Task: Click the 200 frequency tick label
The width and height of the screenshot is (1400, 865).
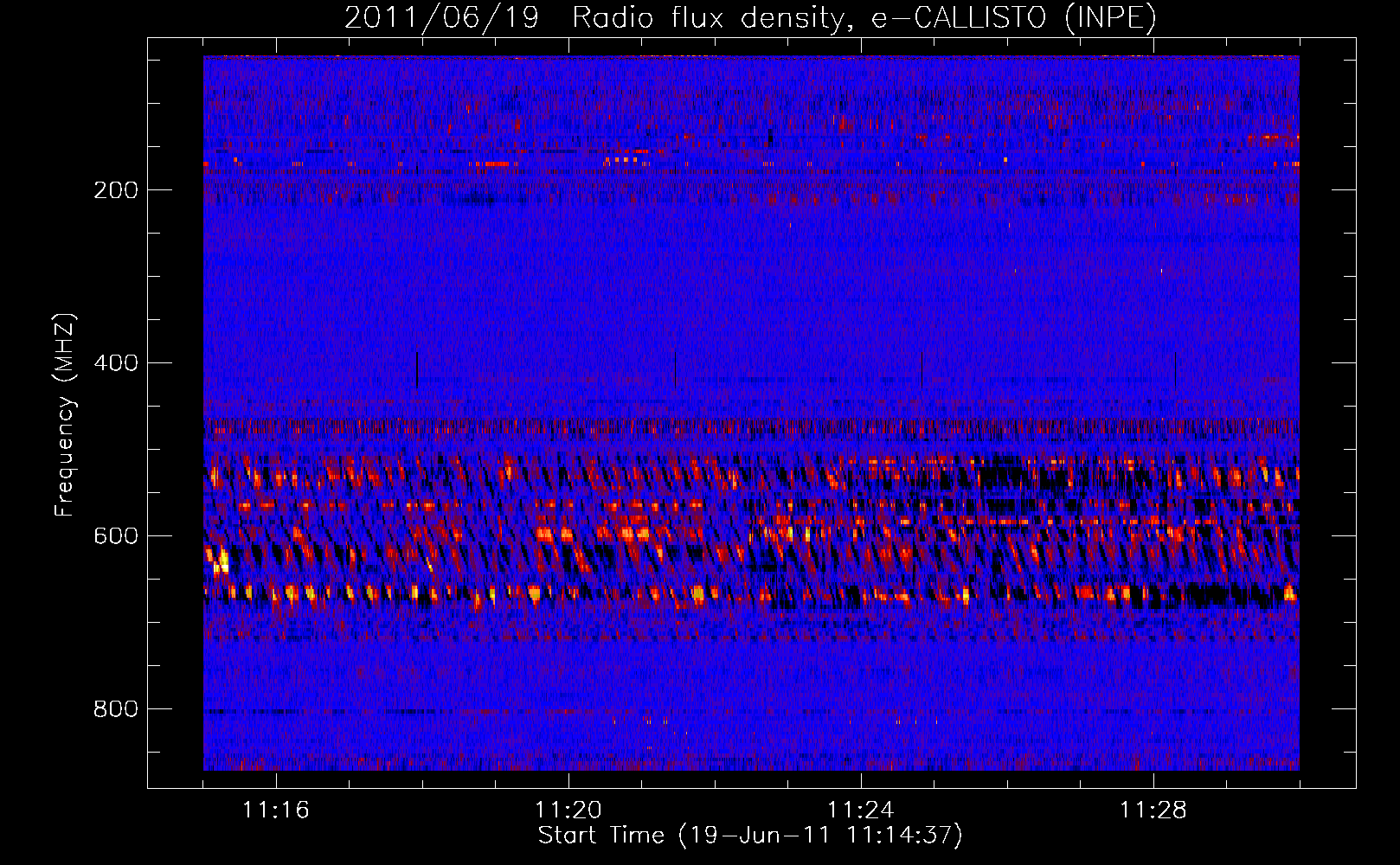Action: pyautogui.click(x=116, y=190)
